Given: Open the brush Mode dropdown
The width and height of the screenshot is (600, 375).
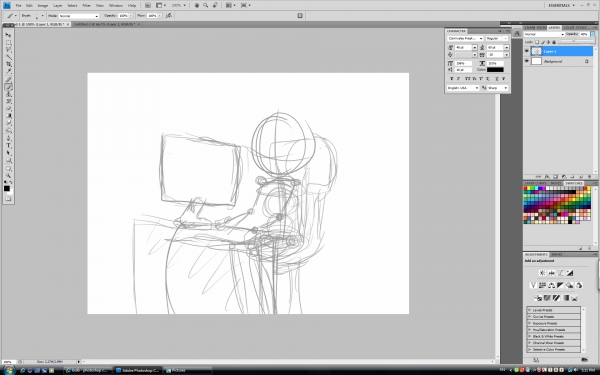Looking at the screenshot, I should pyautogui.click(x=79, y=16).
